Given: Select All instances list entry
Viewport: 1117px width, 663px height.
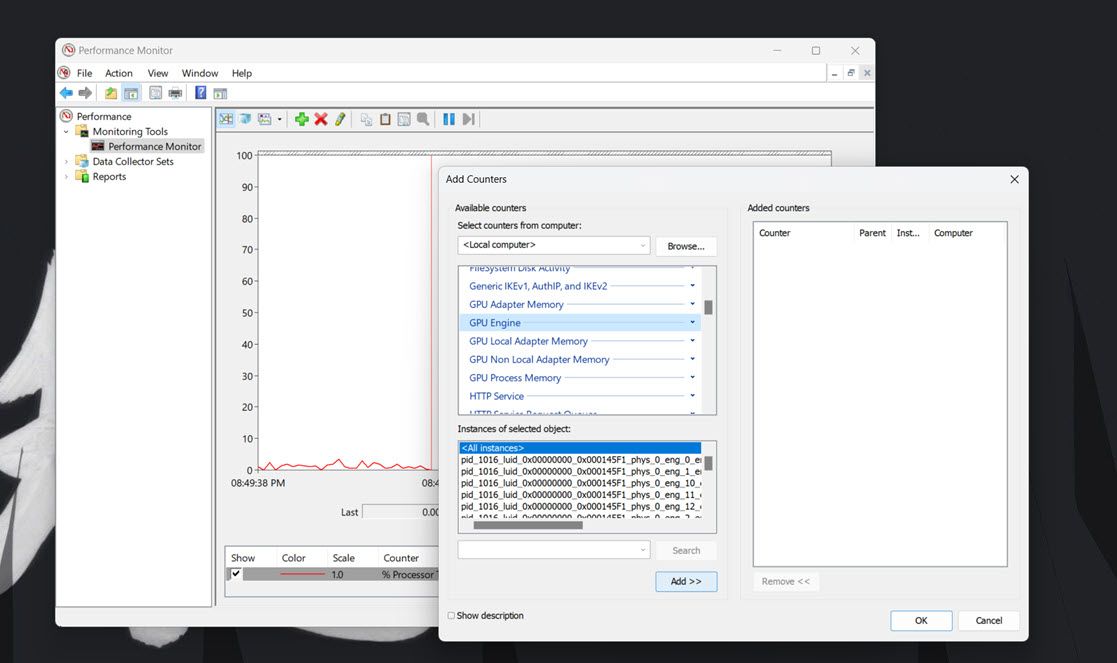Looking at the screenshot, I should pyautogui.click(x=581, y=448).
